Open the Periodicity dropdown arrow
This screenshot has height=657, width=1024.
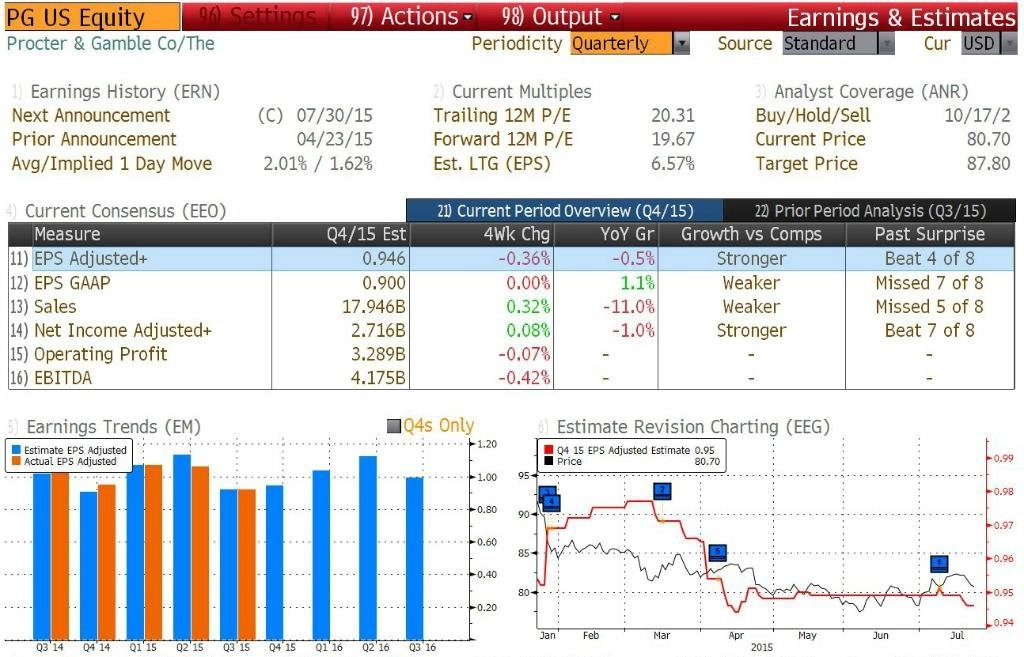[x=681, y=44]
